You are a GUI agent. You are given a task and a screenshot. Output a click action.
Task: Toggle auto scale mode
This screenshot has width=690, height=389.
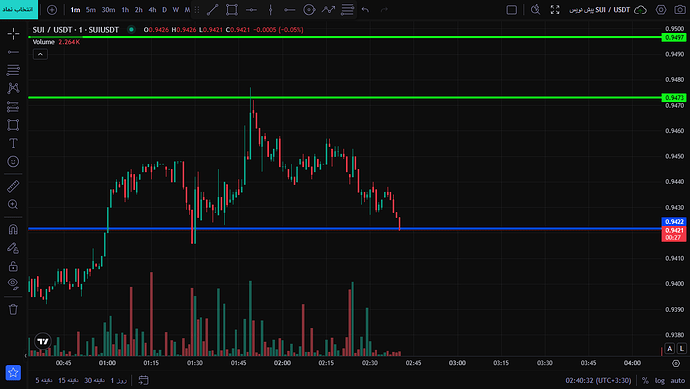point(678,380)
